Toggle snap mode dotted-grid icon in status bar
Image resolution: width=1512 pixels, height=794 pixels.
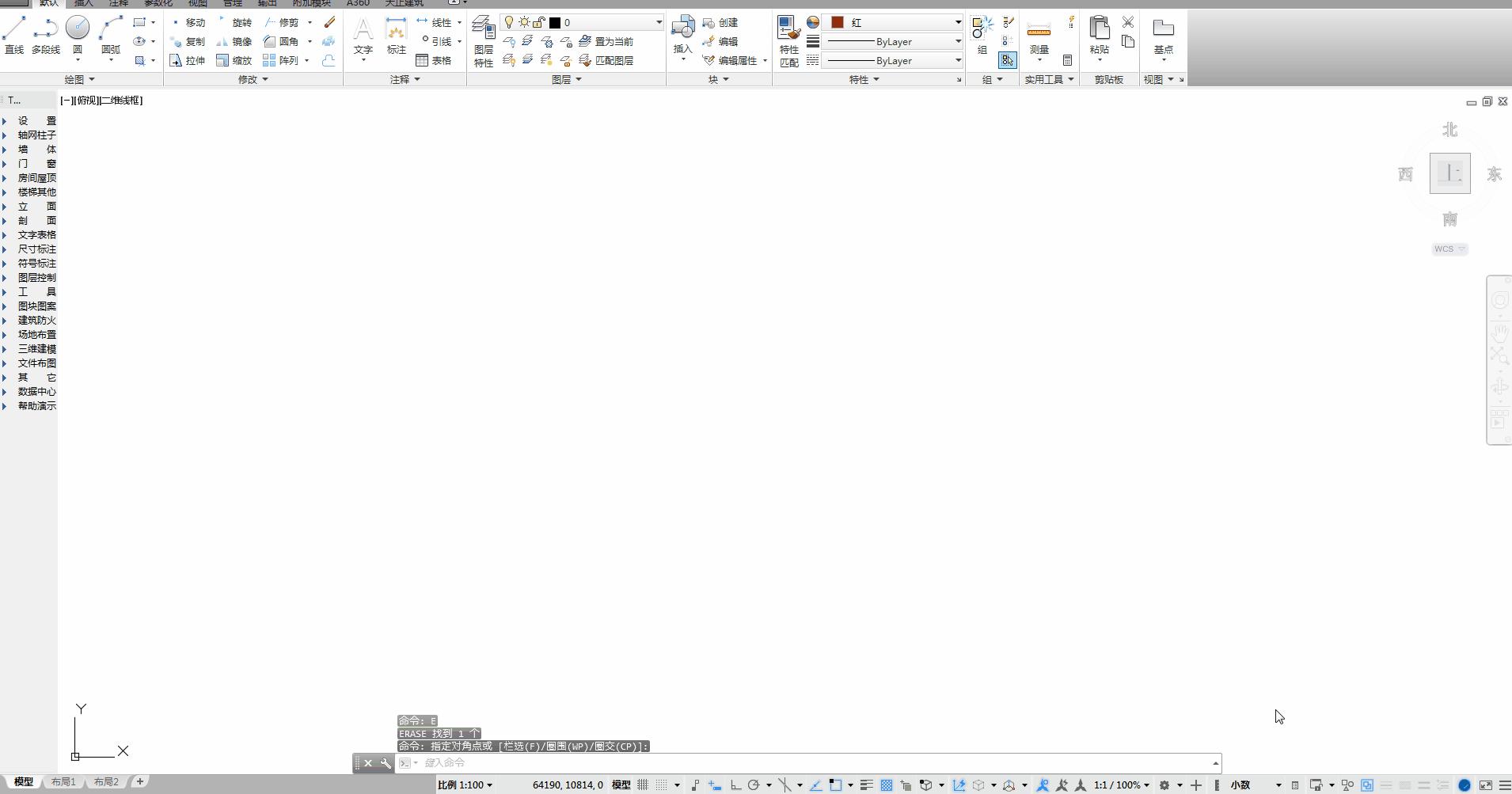click(x=662, y=785)
